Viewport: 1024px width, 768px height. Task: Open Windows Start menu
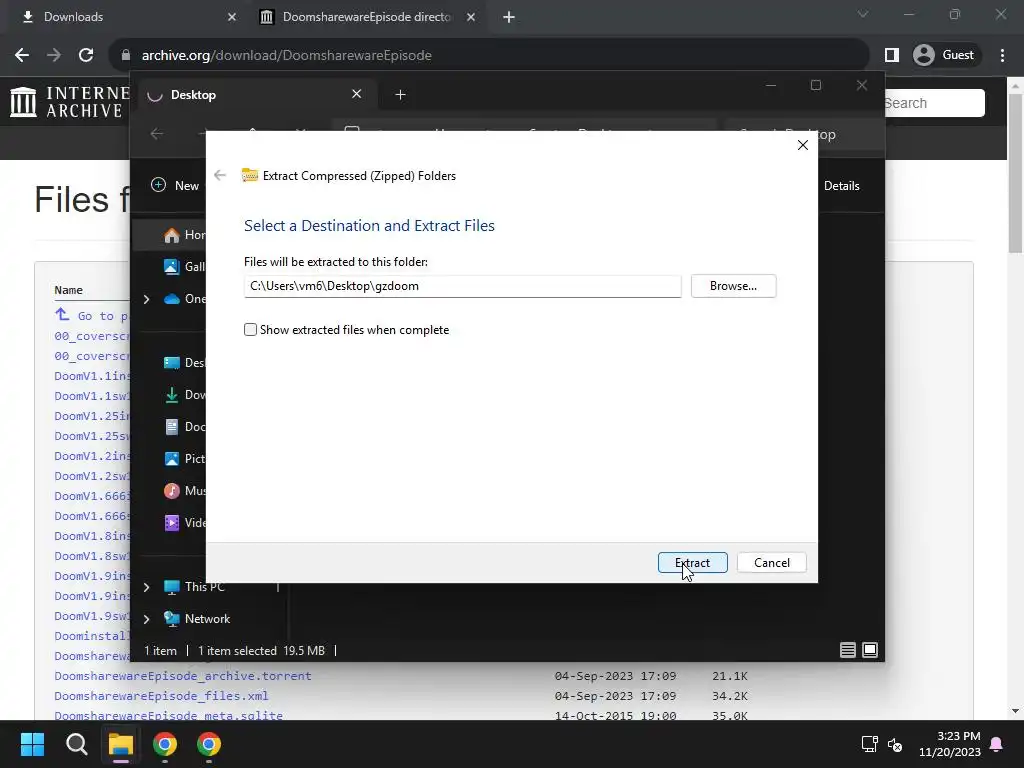pos(32,744)
